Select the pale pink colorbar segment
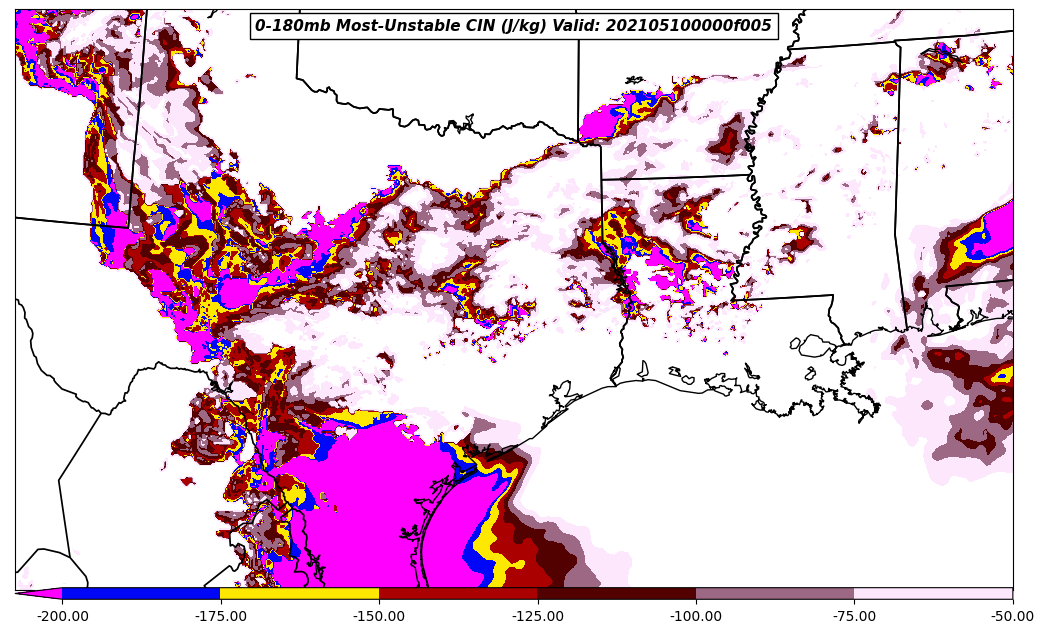Viewport: 1044px width, 633px height. [933, 593]
